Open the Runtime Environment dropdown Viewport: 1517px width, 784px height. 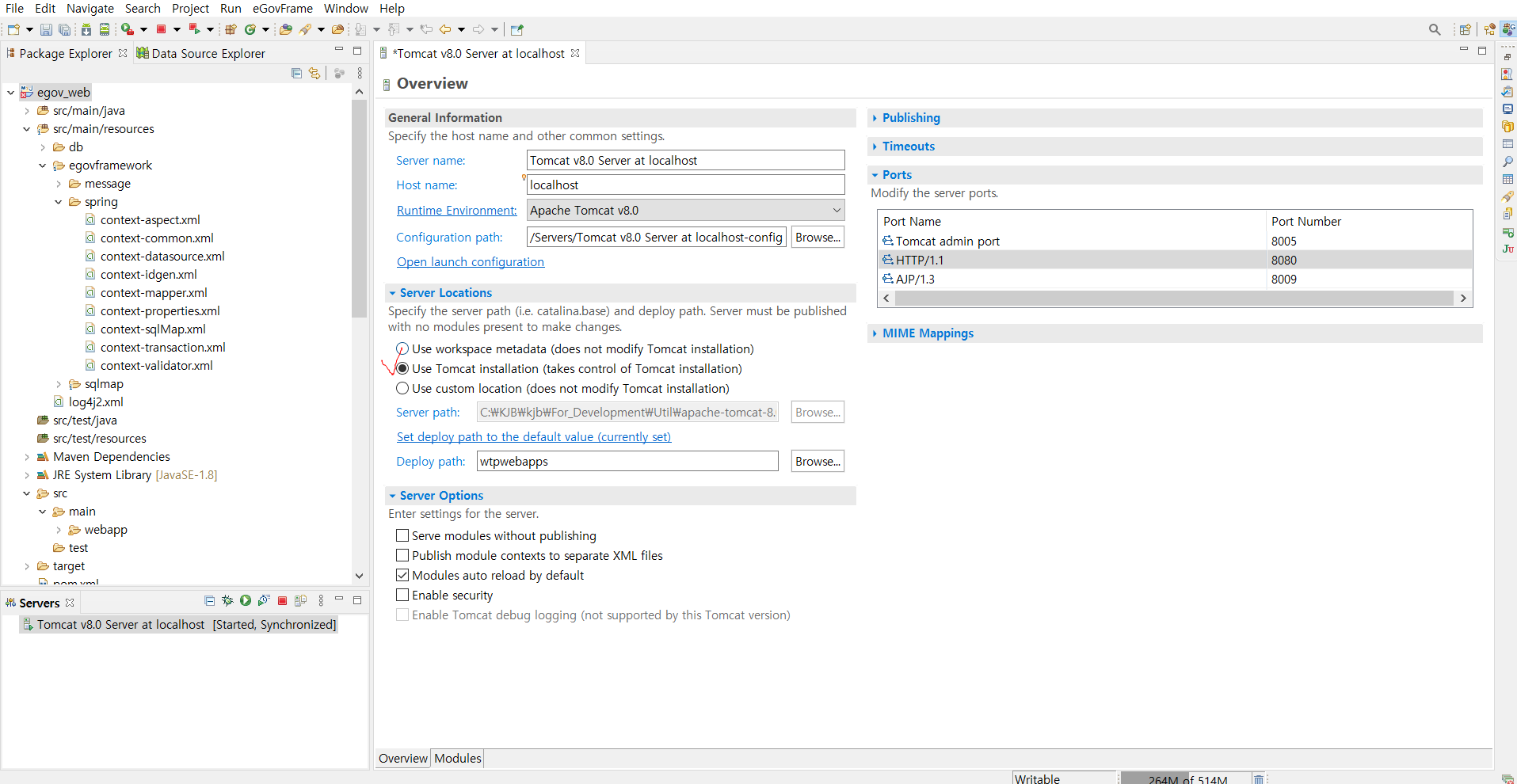pos(686,210)
